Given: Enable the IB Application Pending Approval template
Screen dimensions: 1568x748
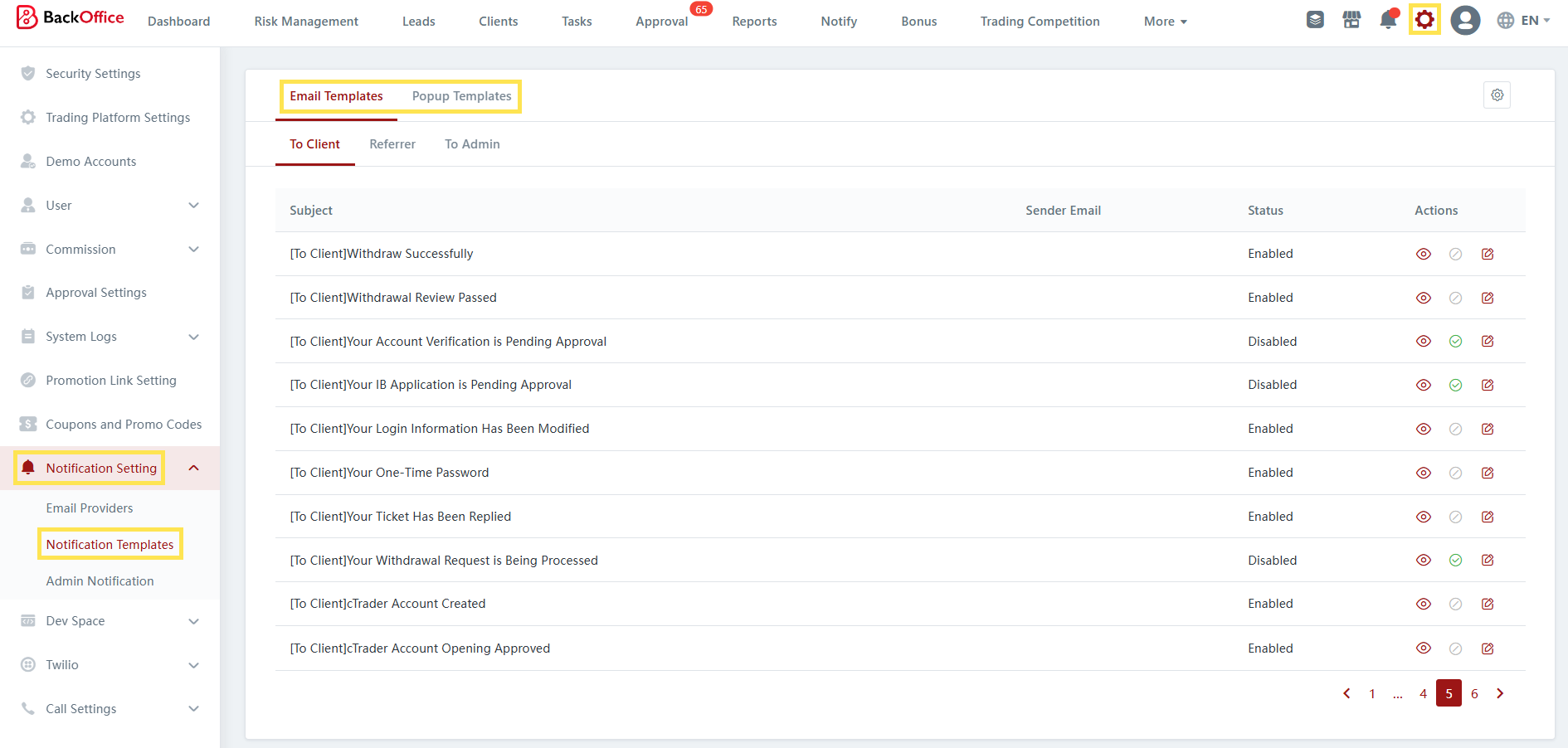Looking at the screenshot, I should tap(1455, 385).
